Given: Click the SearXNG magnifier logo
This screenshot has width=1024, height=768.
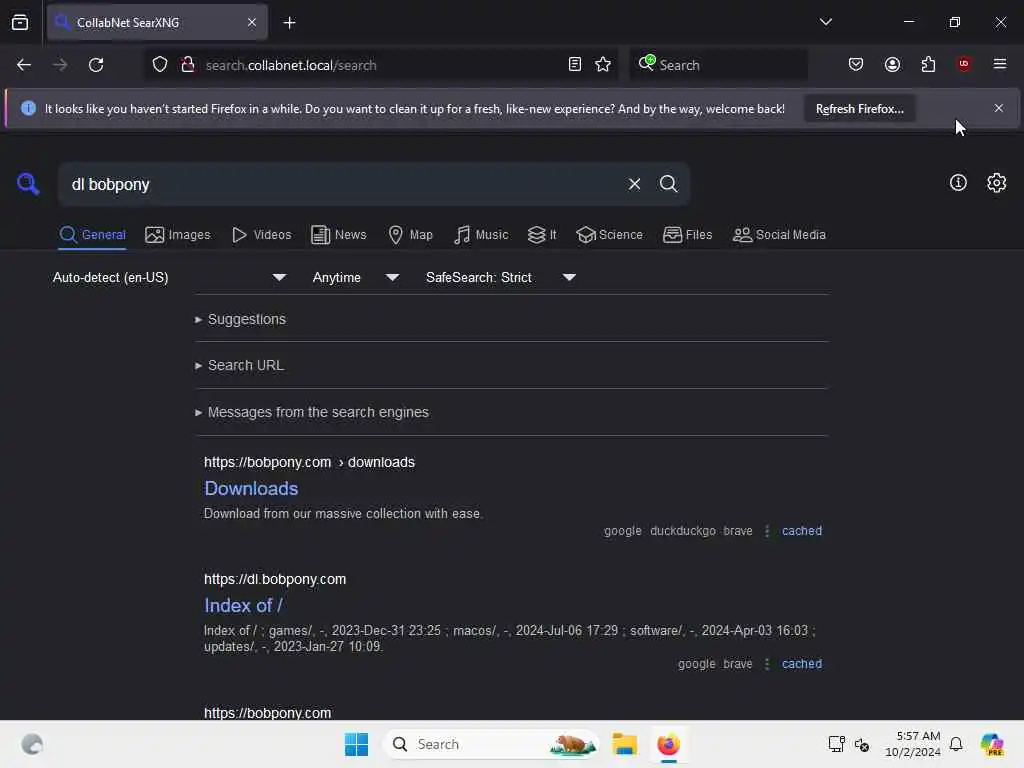Looking at the screenshot, I should 27,184.
